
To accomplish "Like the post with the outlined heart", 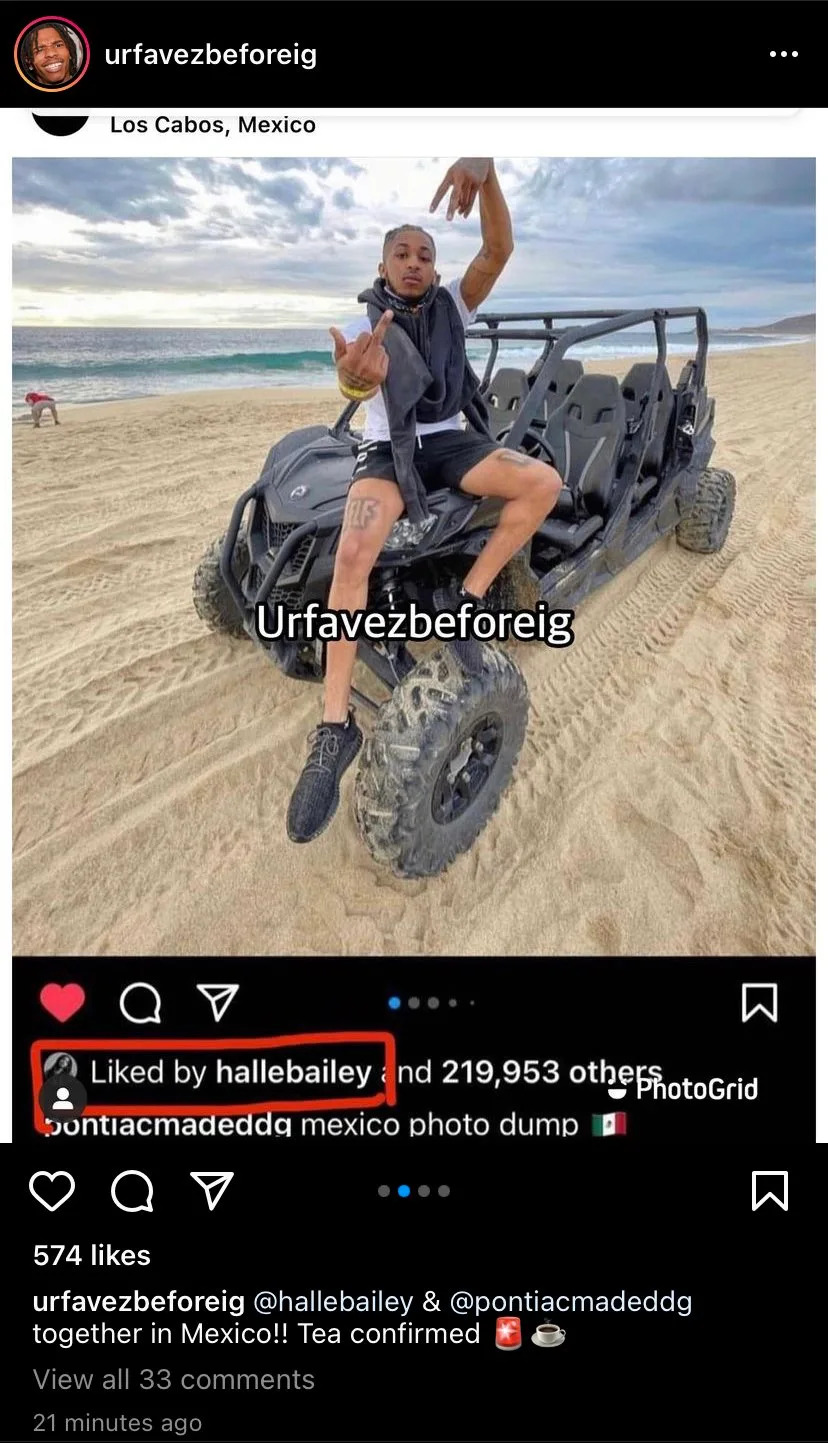I will click(x=52, y=1191).
